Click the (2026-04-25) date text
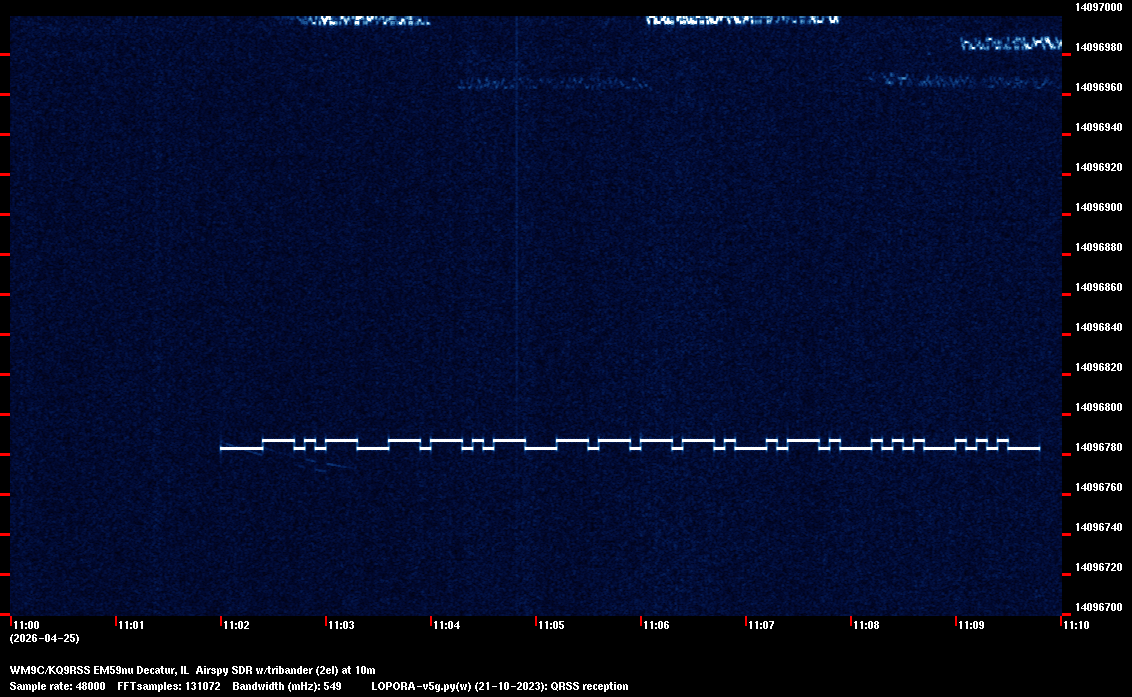 point(44,638)
